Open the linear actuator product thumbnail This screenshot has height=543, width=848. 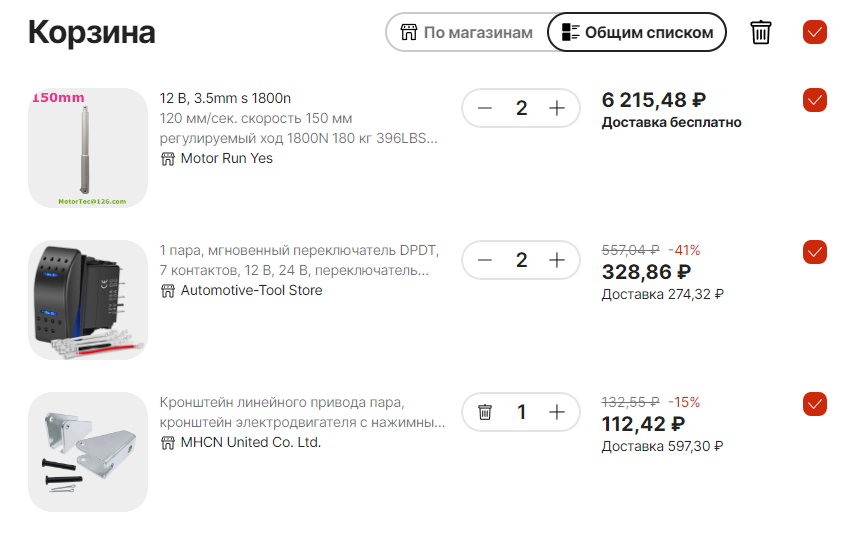[88, 148]
